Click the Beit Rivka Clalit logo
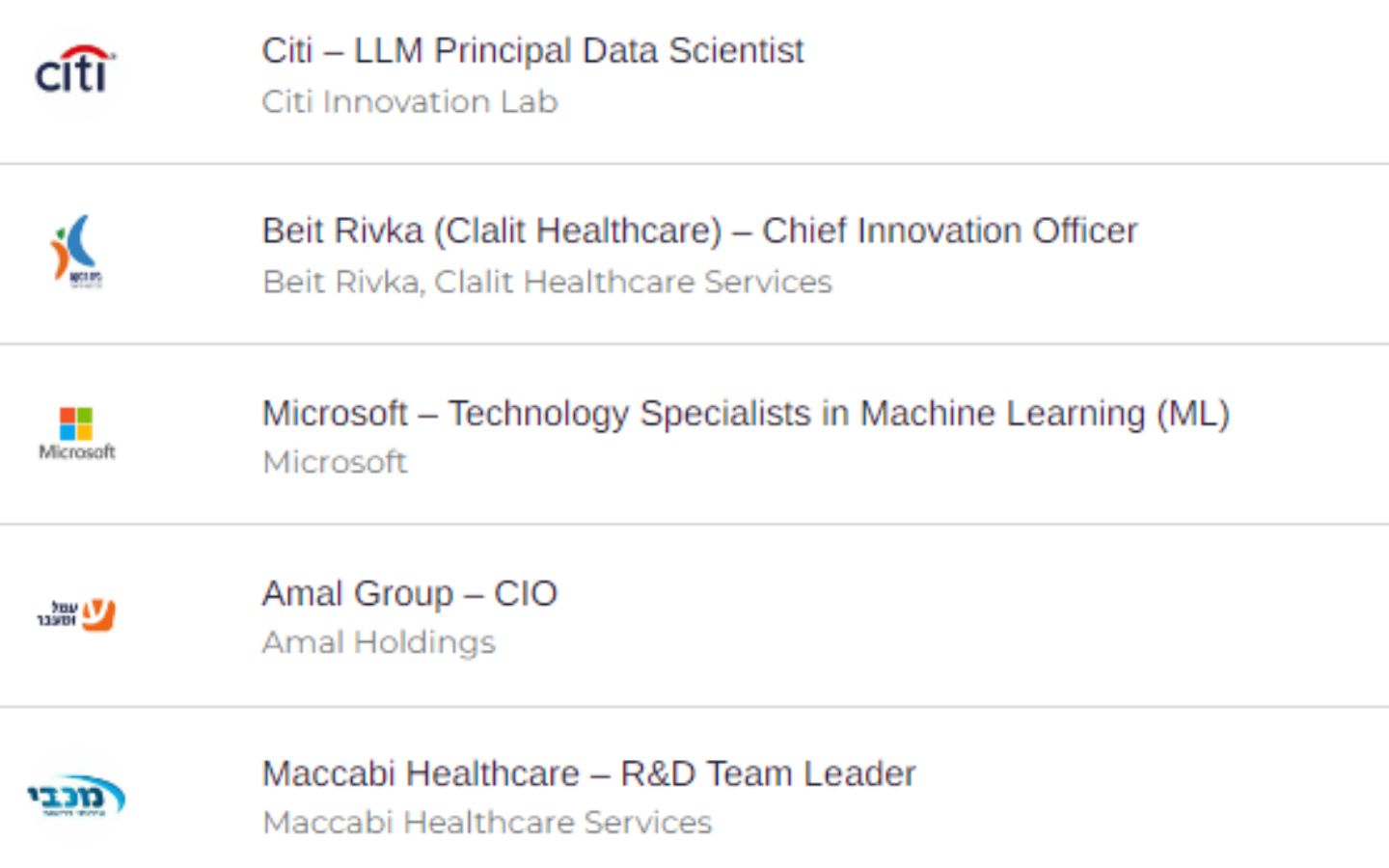The height and width of the screenshot is (868, 1389). tap(76, 251)
